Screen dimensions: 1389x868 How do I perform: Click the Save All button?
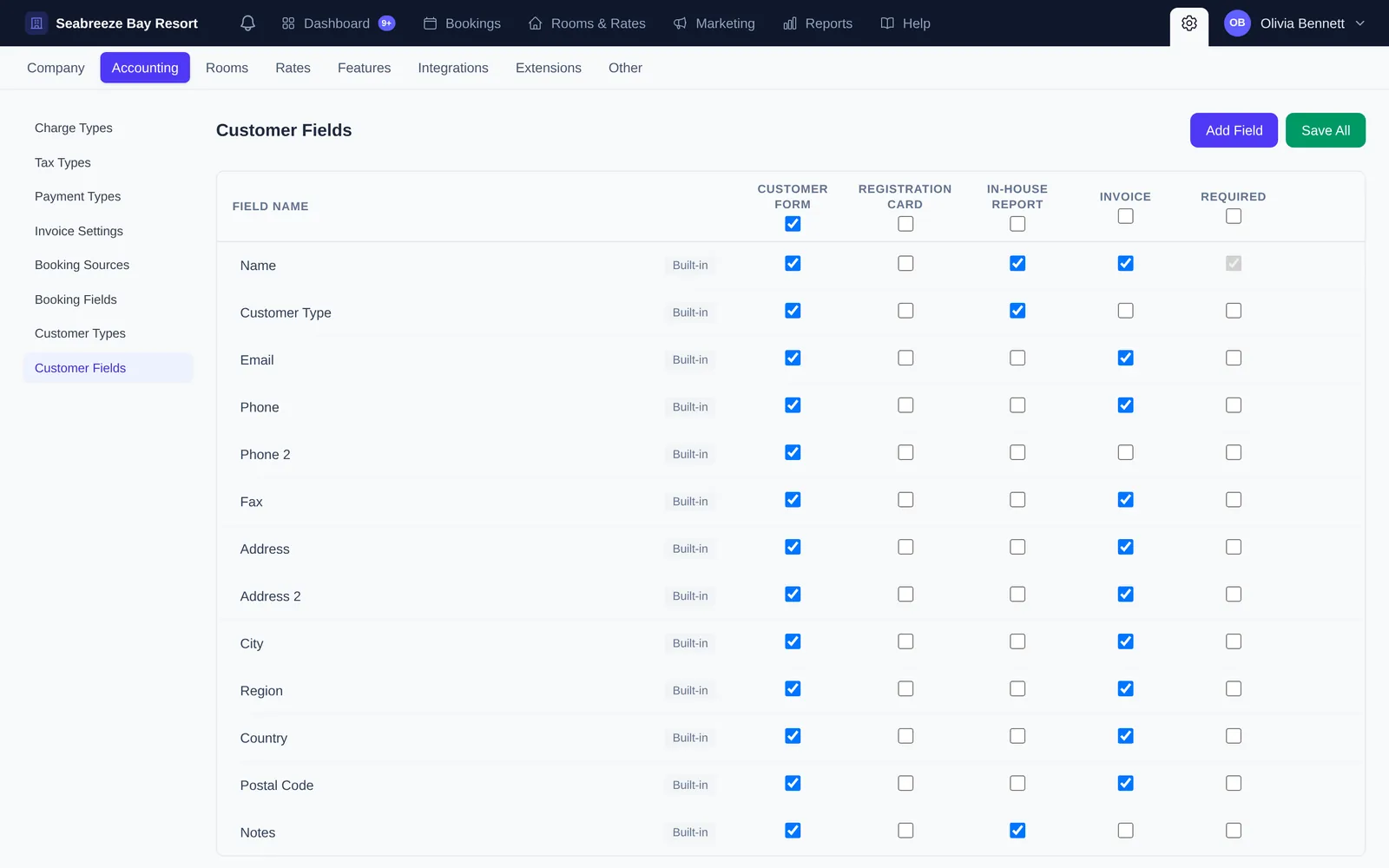pyautogui.click(x=1326, y=130)
